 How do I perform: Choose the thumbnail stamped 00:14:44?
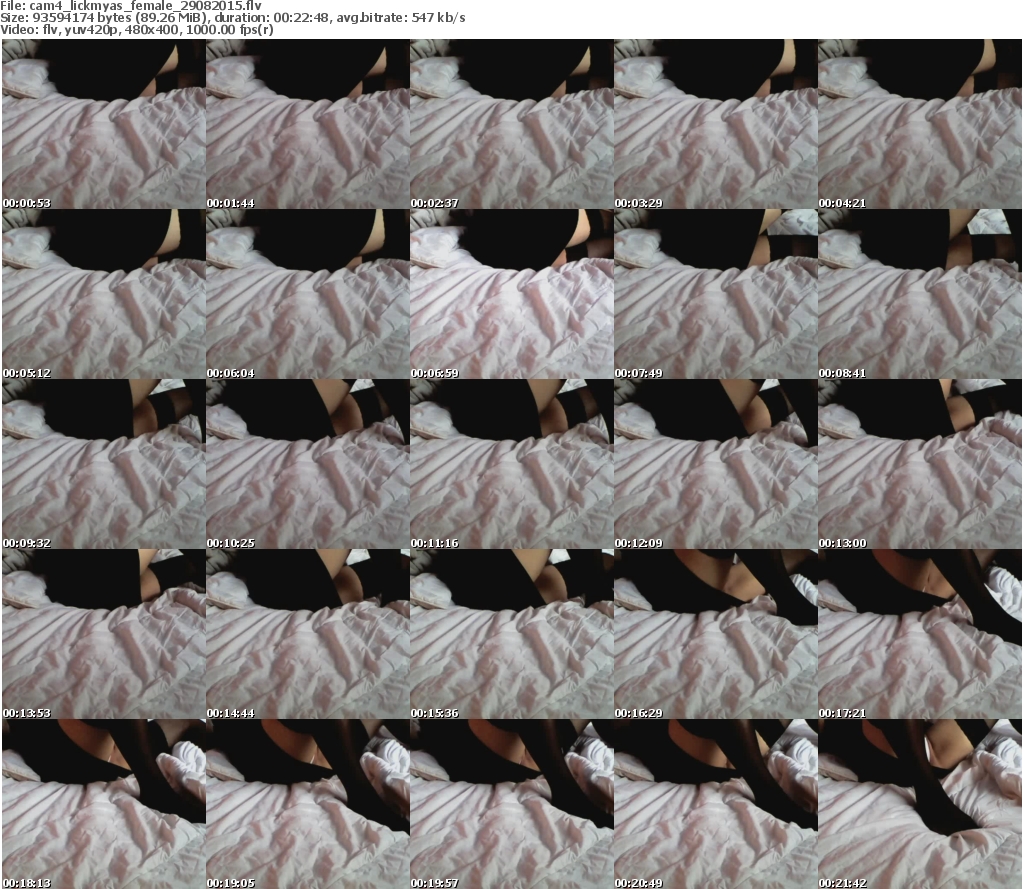pos(308,634)
